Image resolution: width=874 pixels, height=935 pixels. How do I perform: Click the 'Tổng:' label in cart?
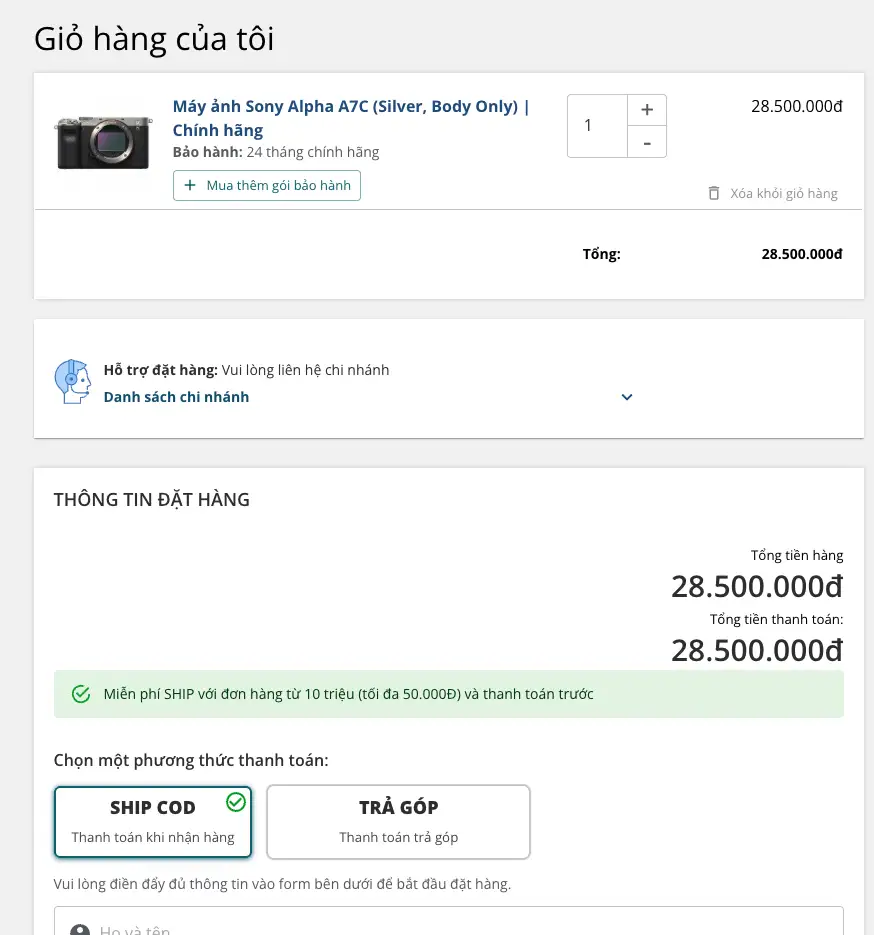[x=602, y=254]
